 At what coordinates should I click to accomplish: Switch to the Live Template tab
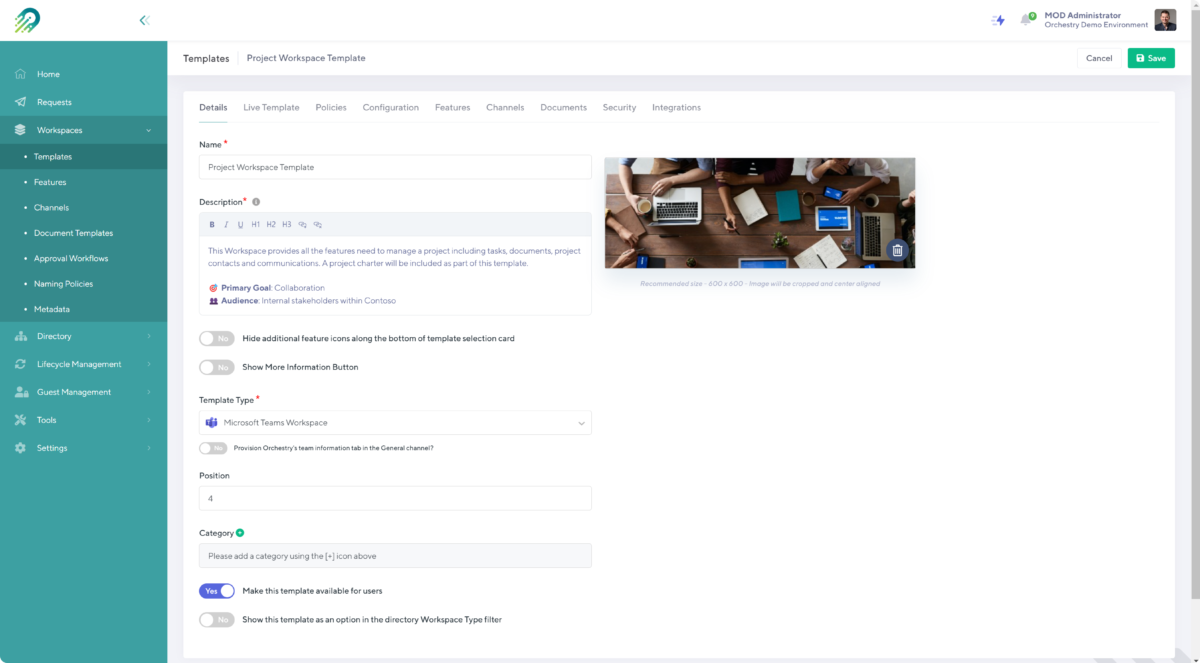click(271, 107)
